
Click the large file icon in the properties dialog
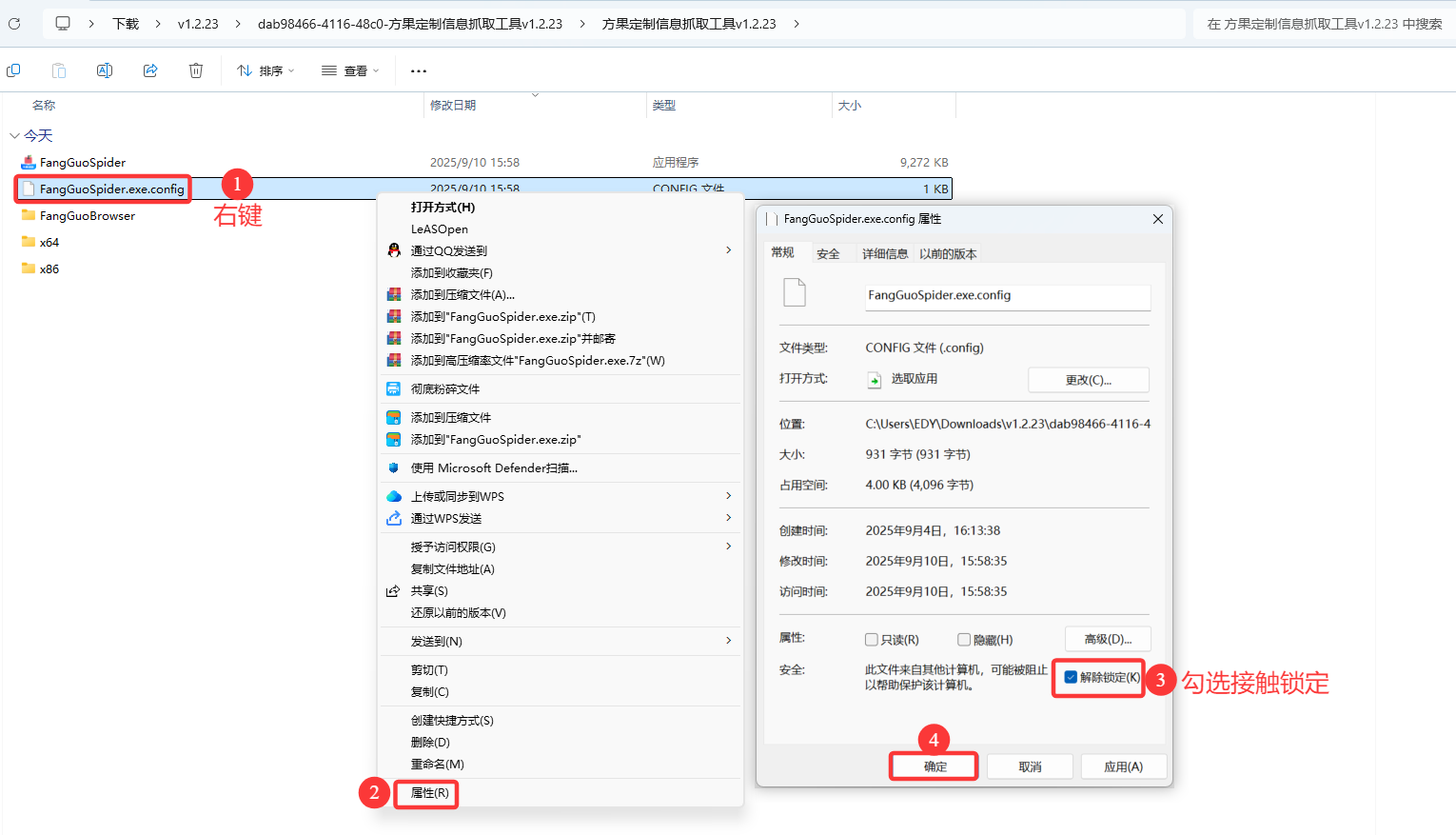point(795,292)
